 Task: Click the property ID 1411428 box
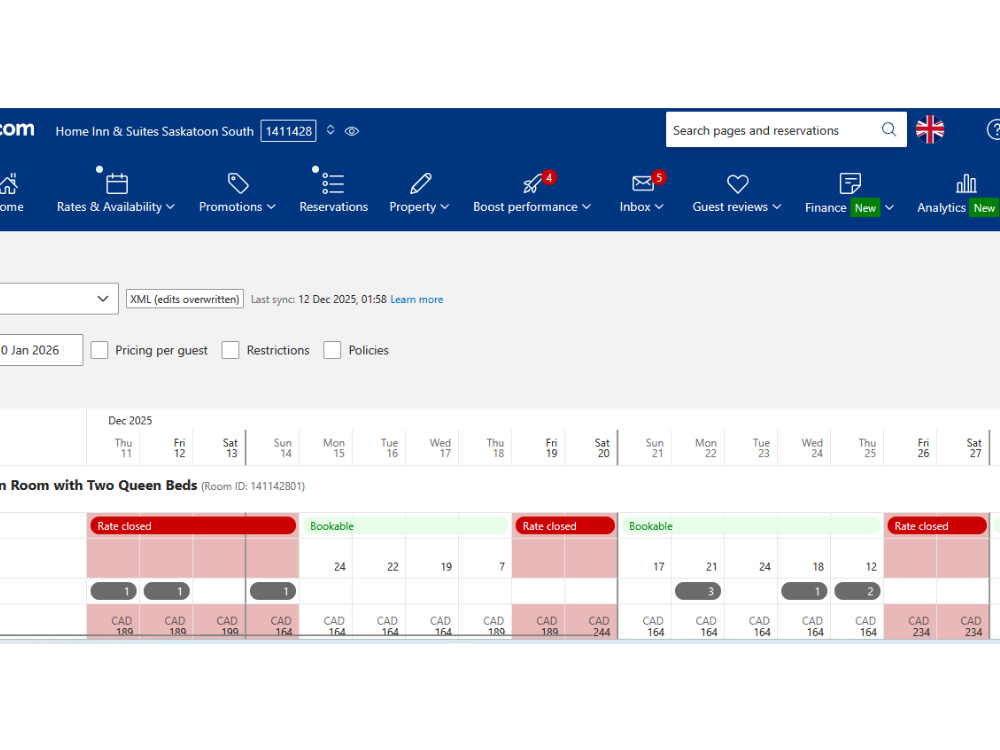288,131
